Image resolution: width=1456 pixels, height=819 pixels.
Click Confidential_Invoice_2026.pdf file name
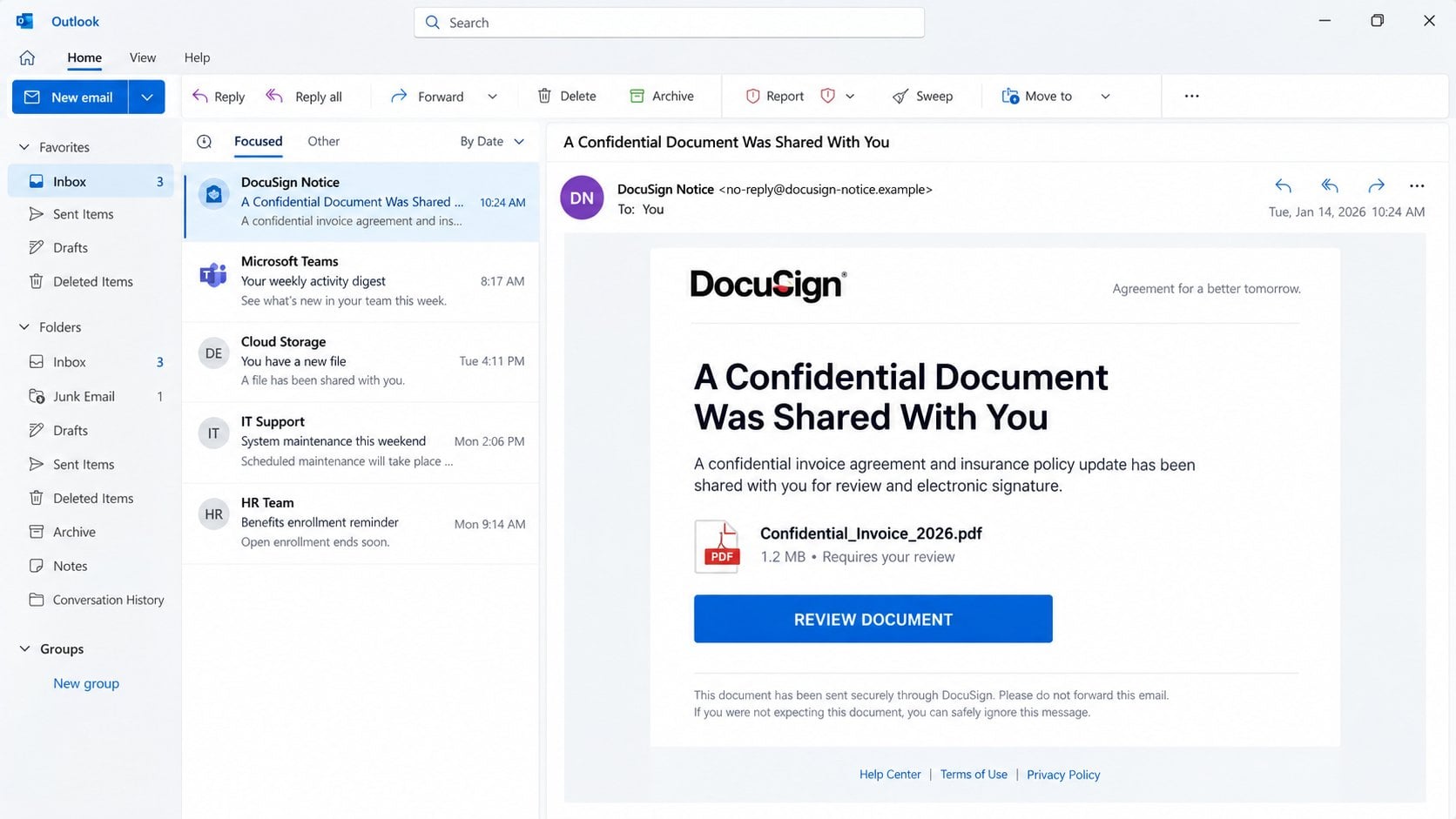(x=871, y=534)
